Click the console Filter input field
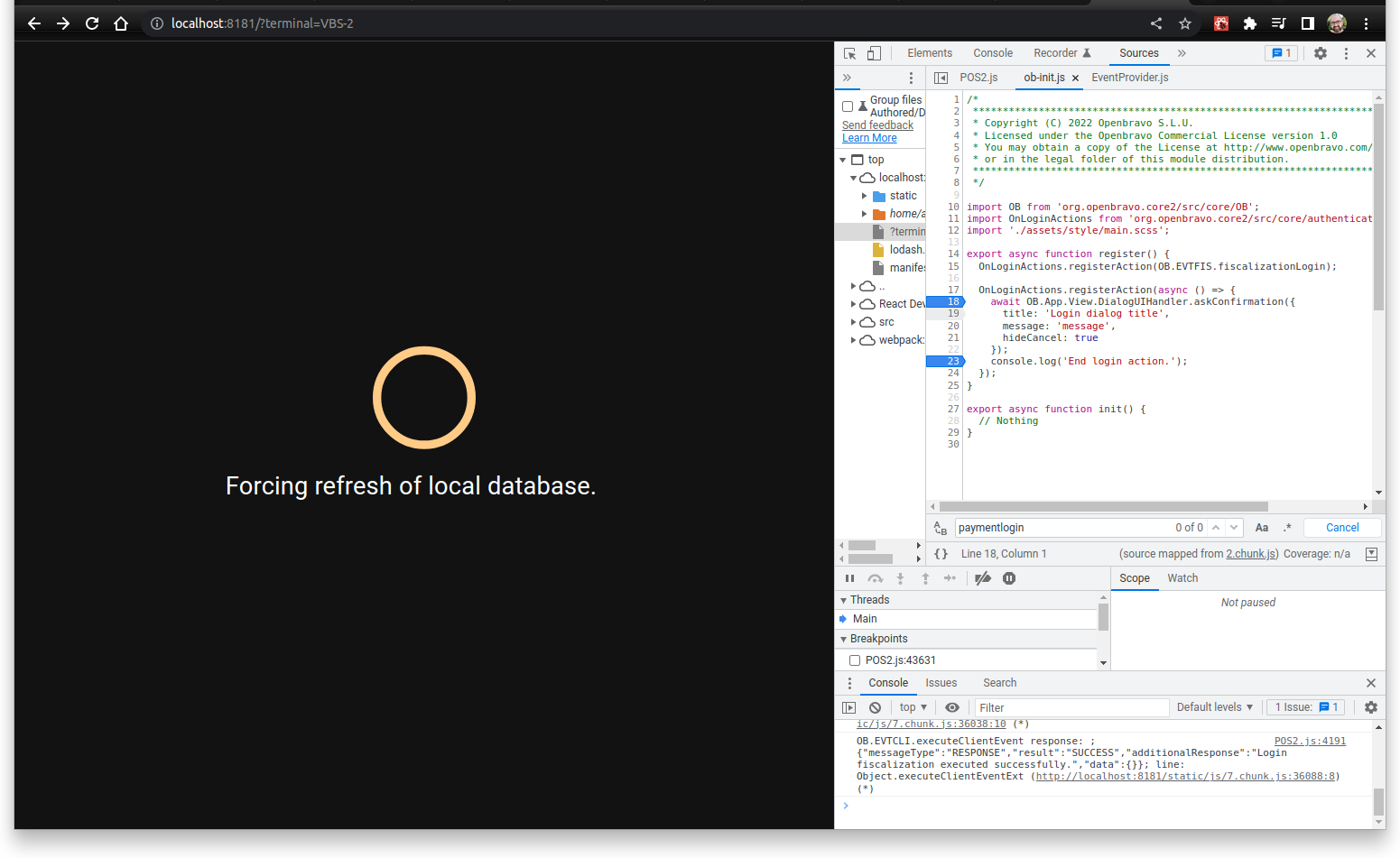The width and height of the screenshot is (1400, 858). tap(1071, 707)
